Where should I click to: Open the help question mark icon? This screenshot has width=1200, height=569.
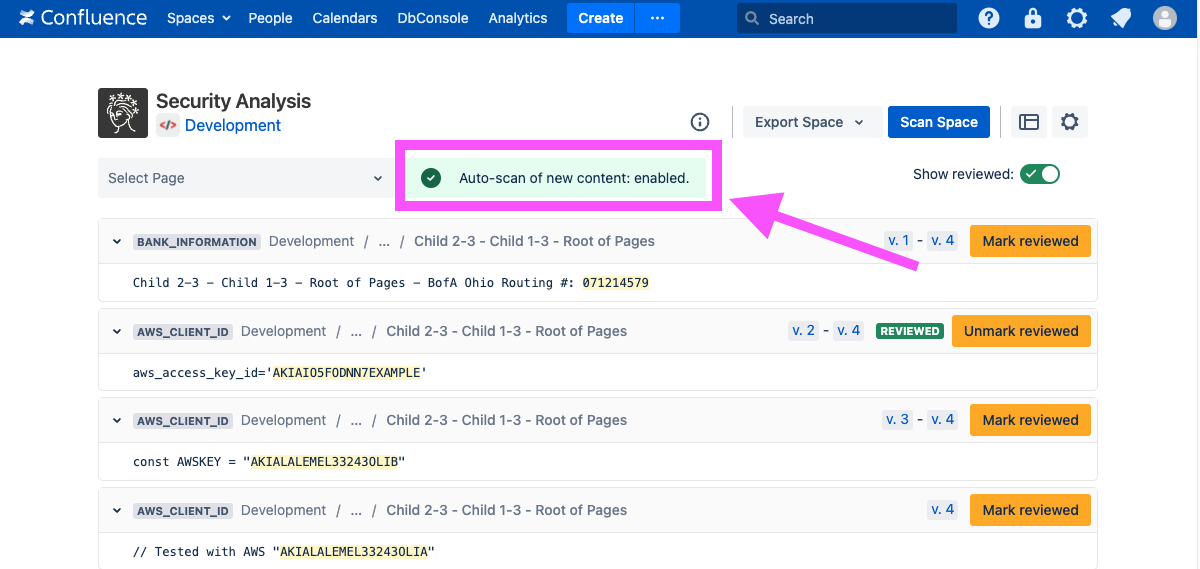(989, 18)
